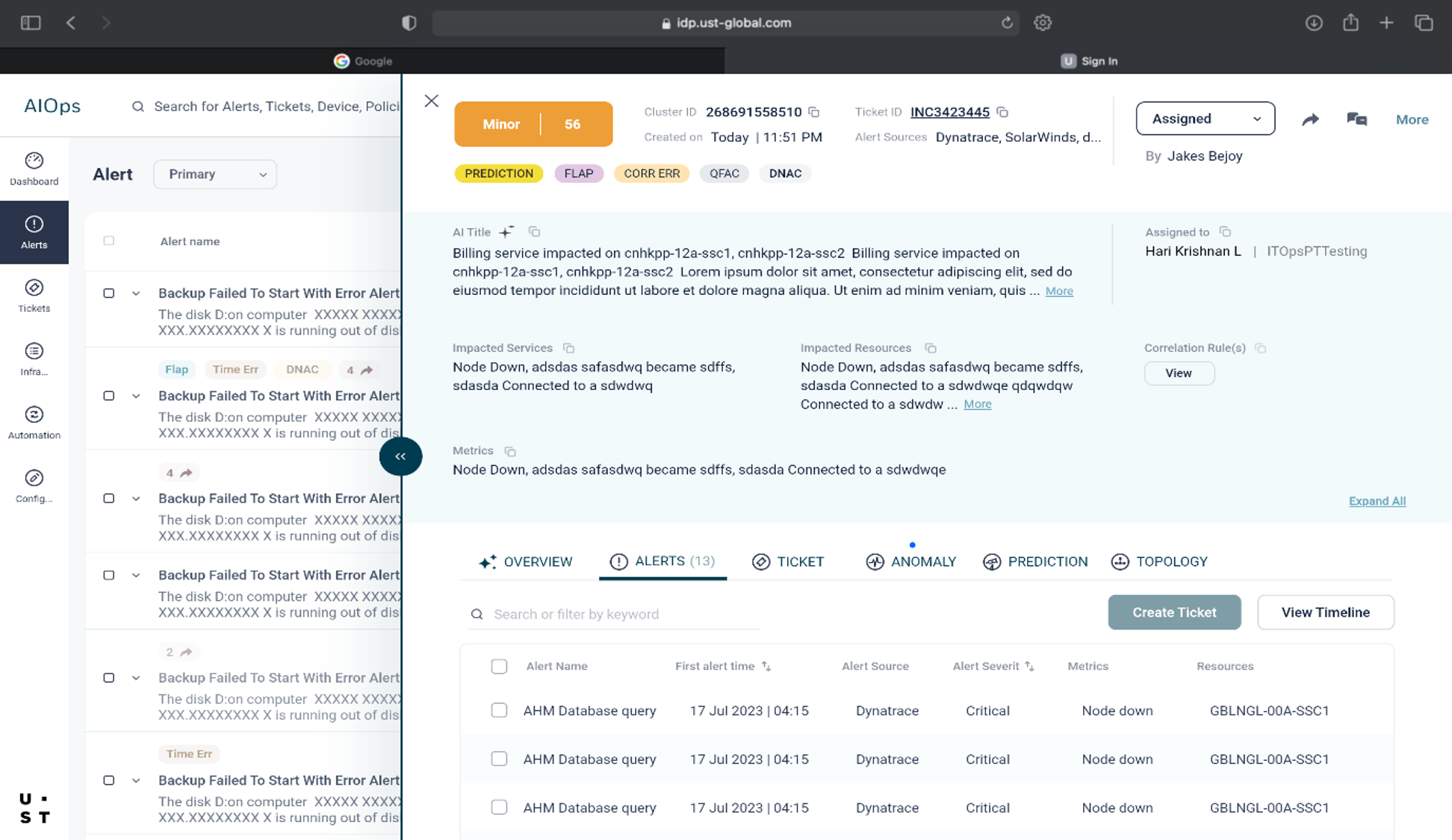Collapse panel with the double-chevron button
The width and height of the screenshot is (1452, 840).
(x=400, y=456)
